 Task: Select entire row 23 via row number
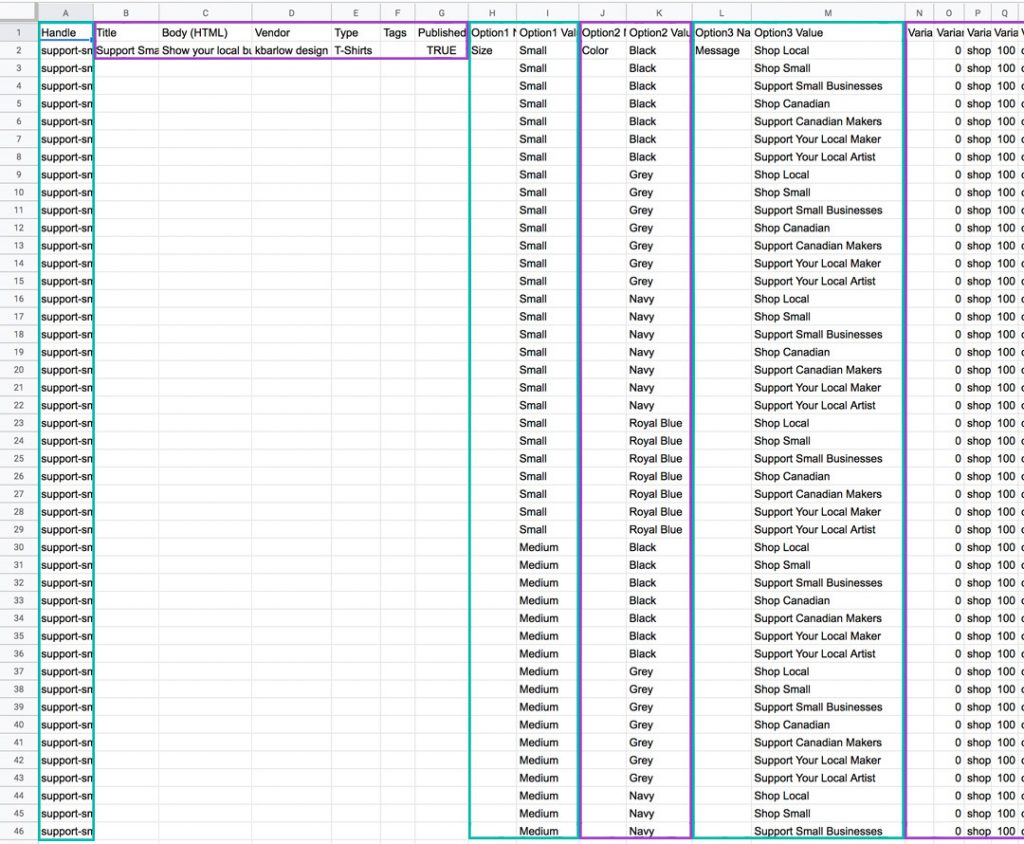coord(18,423)
